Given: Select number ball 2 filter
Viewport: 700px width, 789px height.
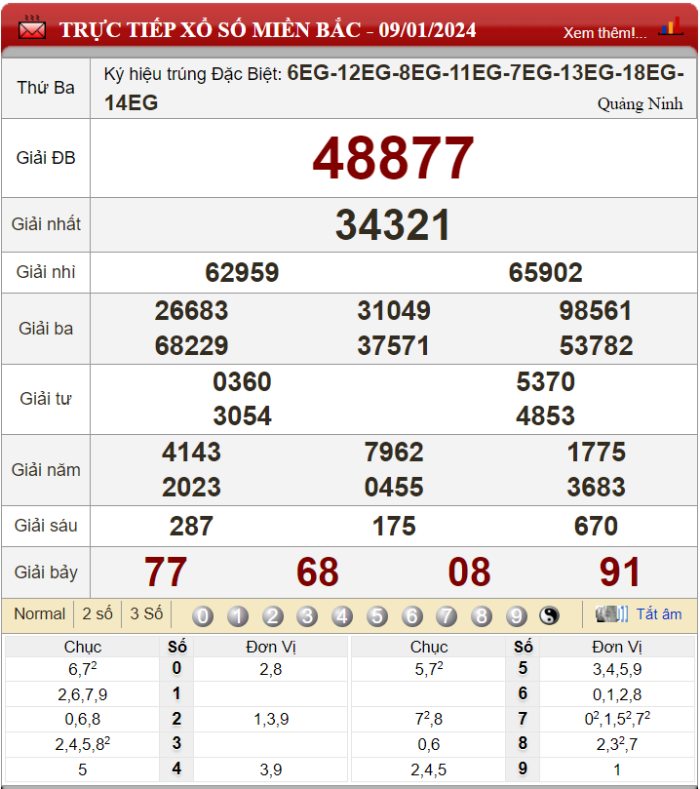Looking at the screenshot, I should point(273,616).
